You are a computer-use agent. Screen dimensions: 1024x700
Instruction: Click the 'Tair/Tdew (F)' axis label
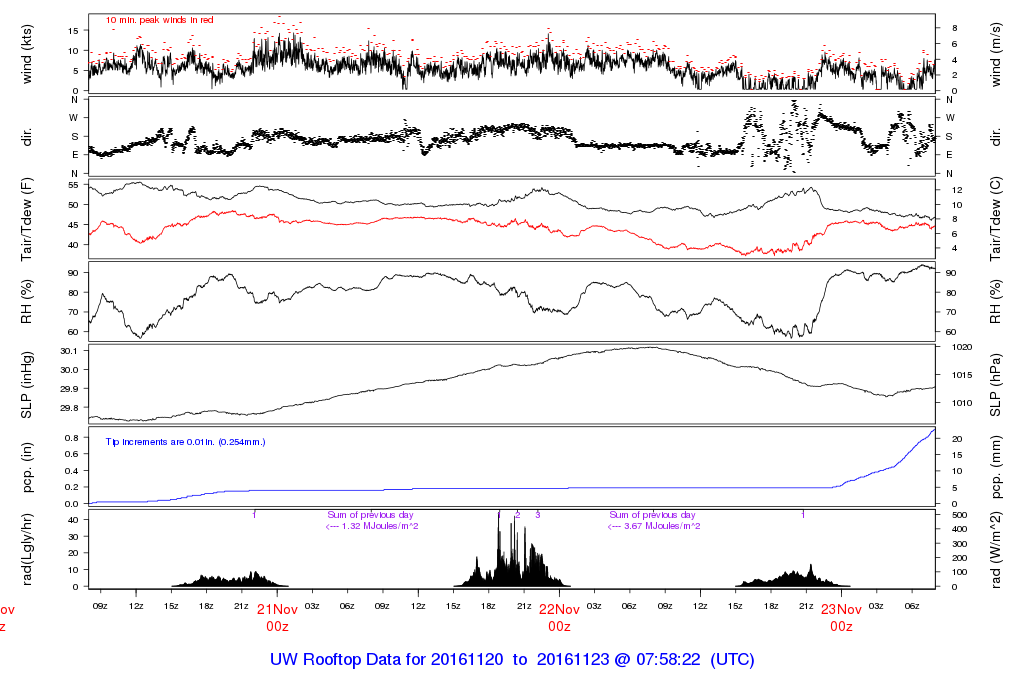26,219
